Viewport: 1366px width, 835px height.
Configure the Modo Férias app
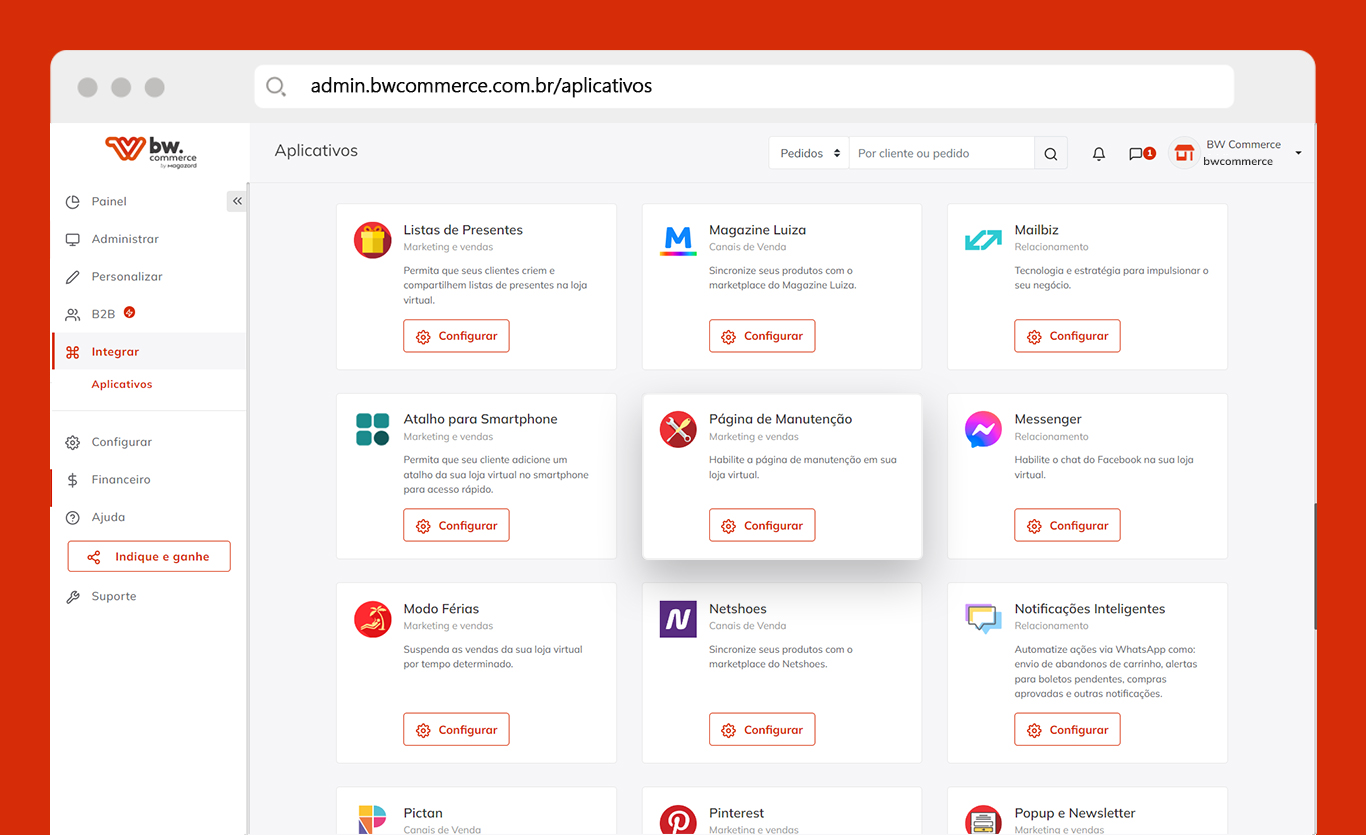(456, 730)
